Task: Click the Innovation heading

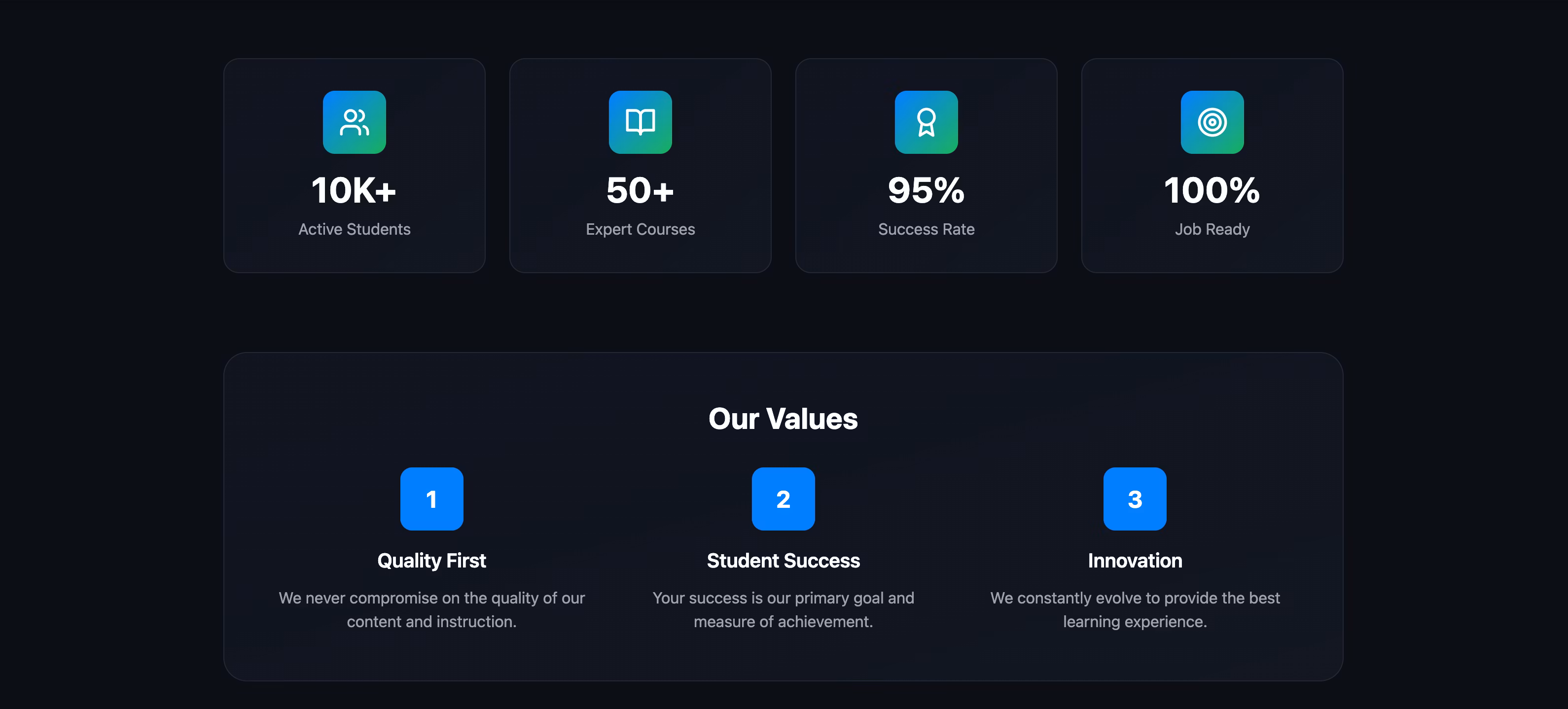Action: 1135,561
